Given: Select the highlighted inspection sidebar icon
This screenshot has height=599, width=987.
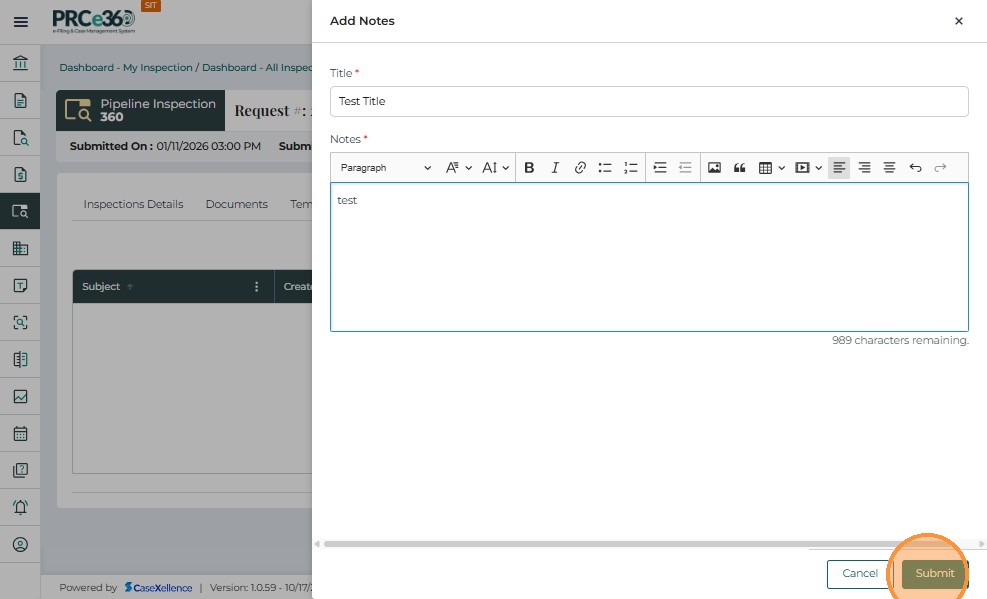Looking at the screenshot, I should 20,211.
